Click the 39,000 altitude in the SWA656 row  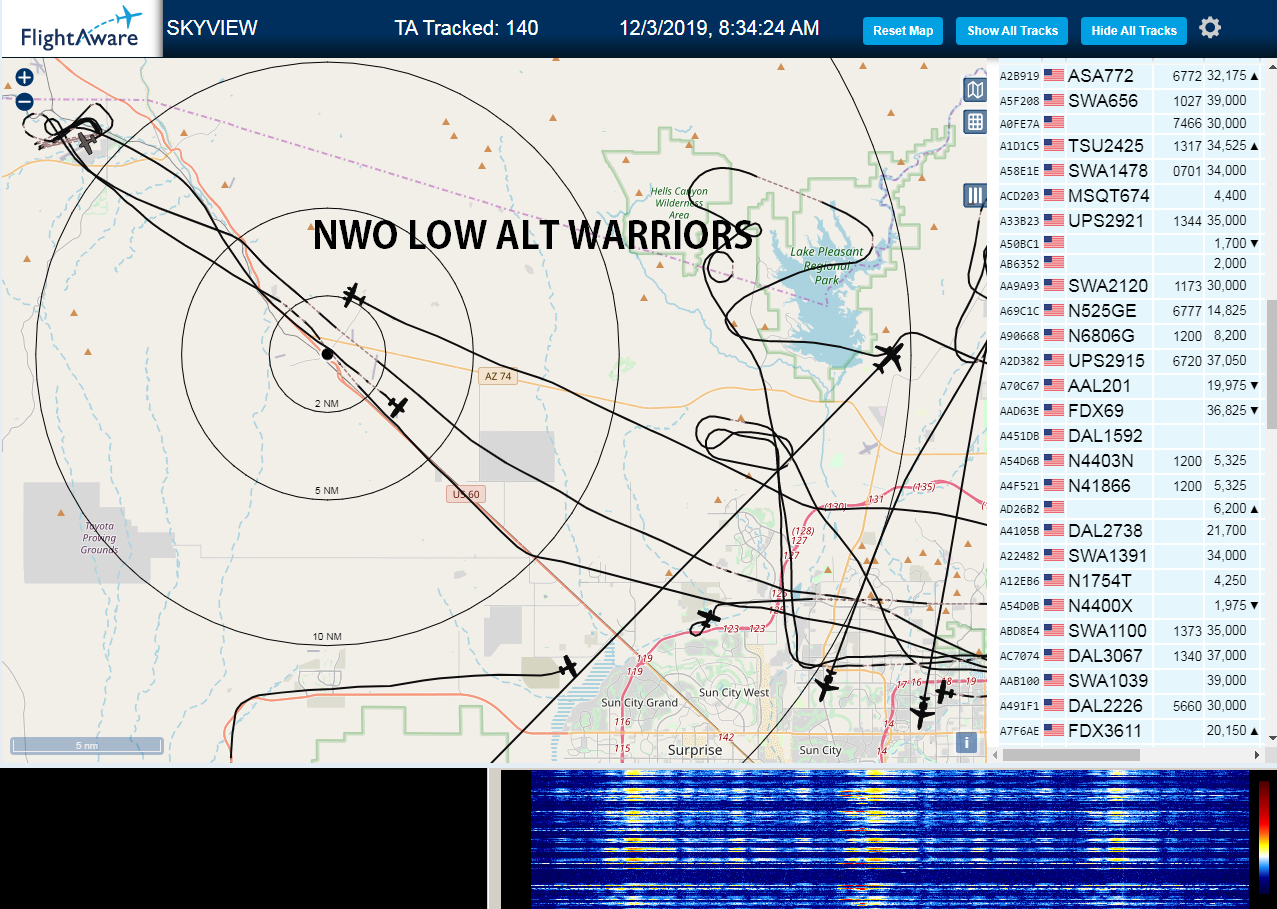[1226, 100]
